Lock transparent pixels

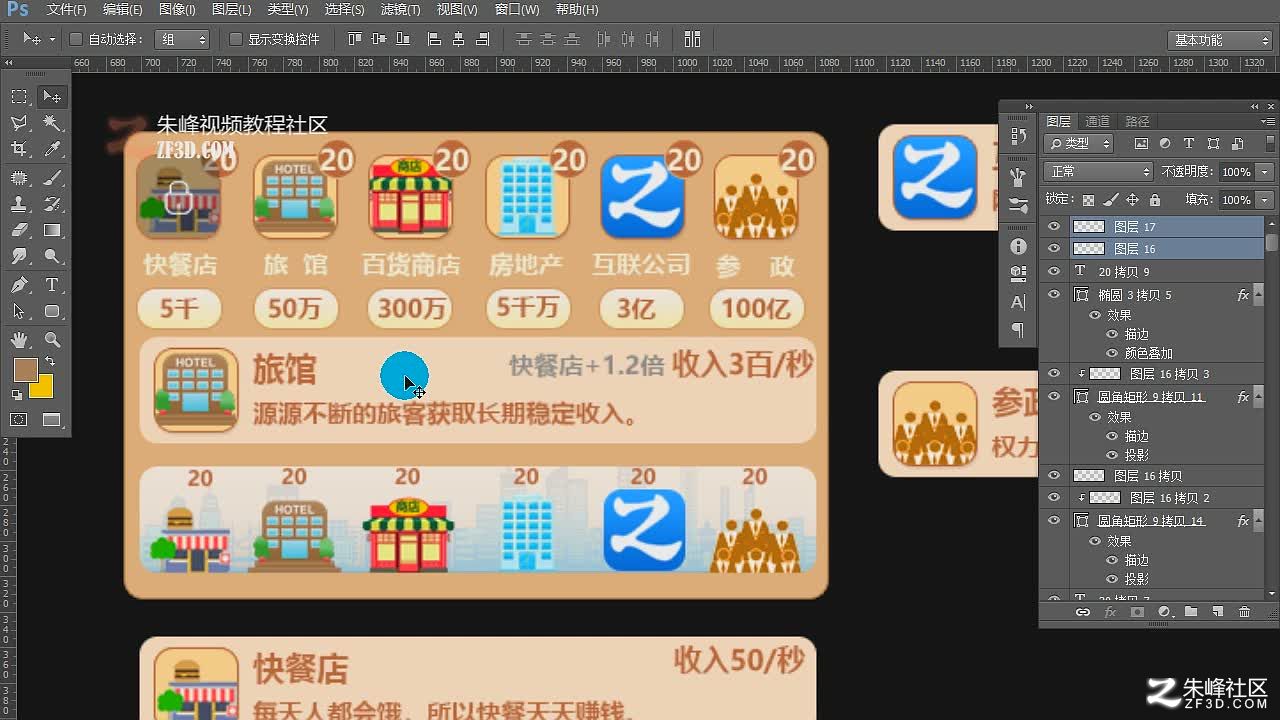tap(1089, 200)
